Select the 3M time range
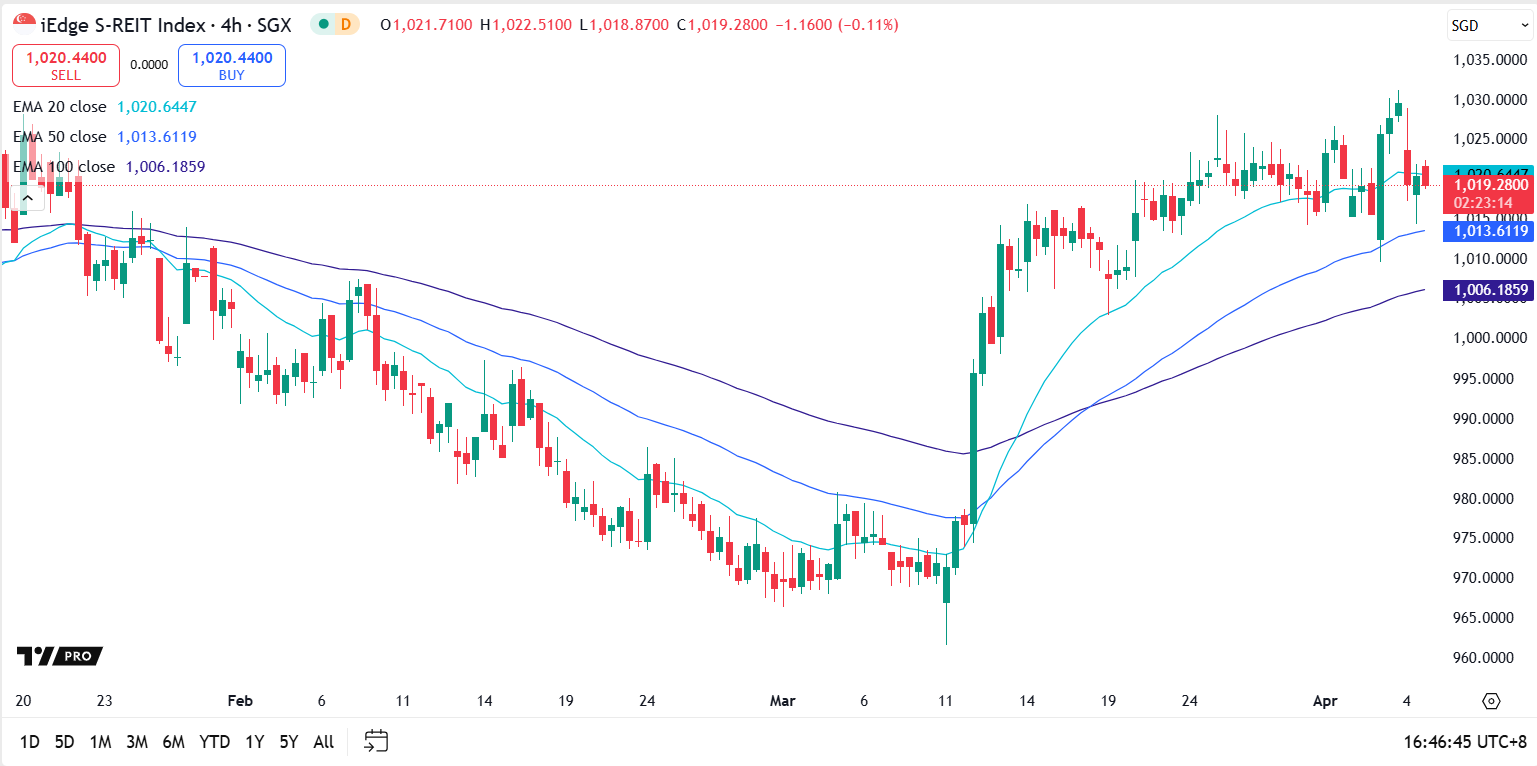This screenshot has width=1537, height=766. click(137, 742)
